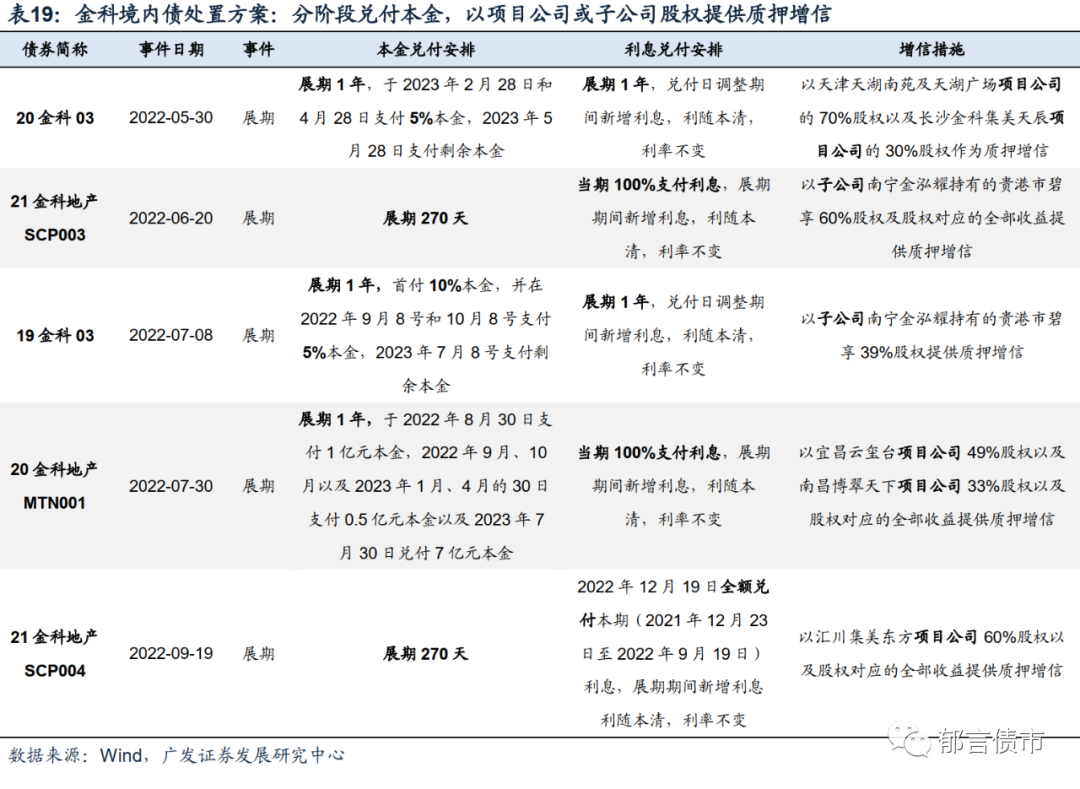The height and width of the screenshot is (789, 1080).
Task: Select bond name "19 金科 03"
Action: 55,335
